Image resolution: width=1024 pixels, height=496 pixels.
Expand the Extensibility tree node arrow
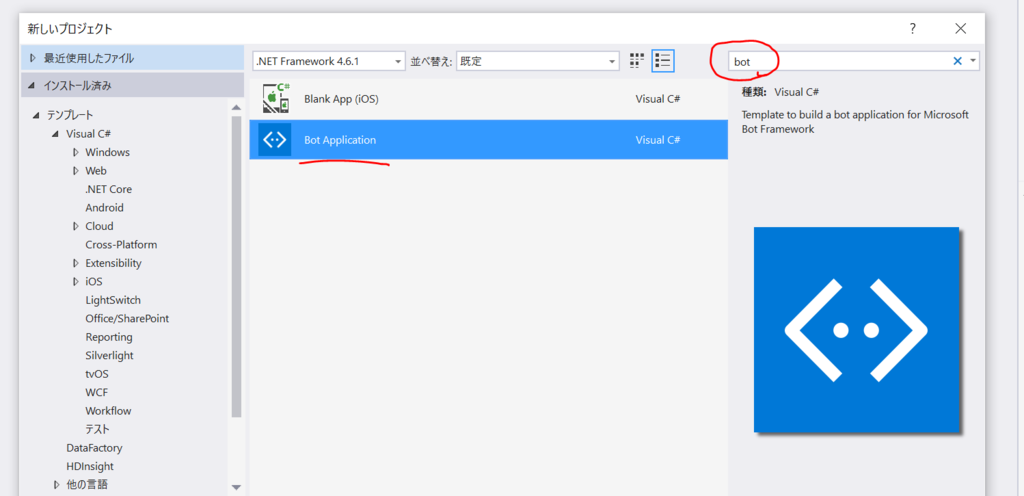click(76, 263)
